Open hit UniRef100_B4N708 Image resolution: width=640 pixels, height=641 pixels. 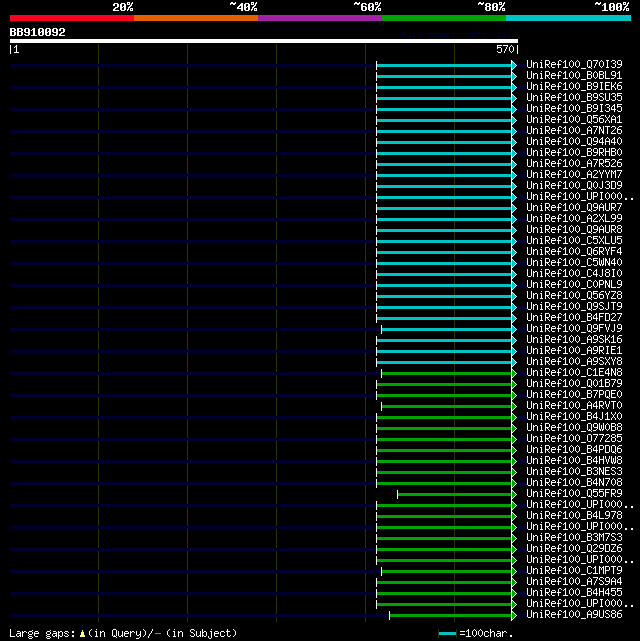[574, 482]
